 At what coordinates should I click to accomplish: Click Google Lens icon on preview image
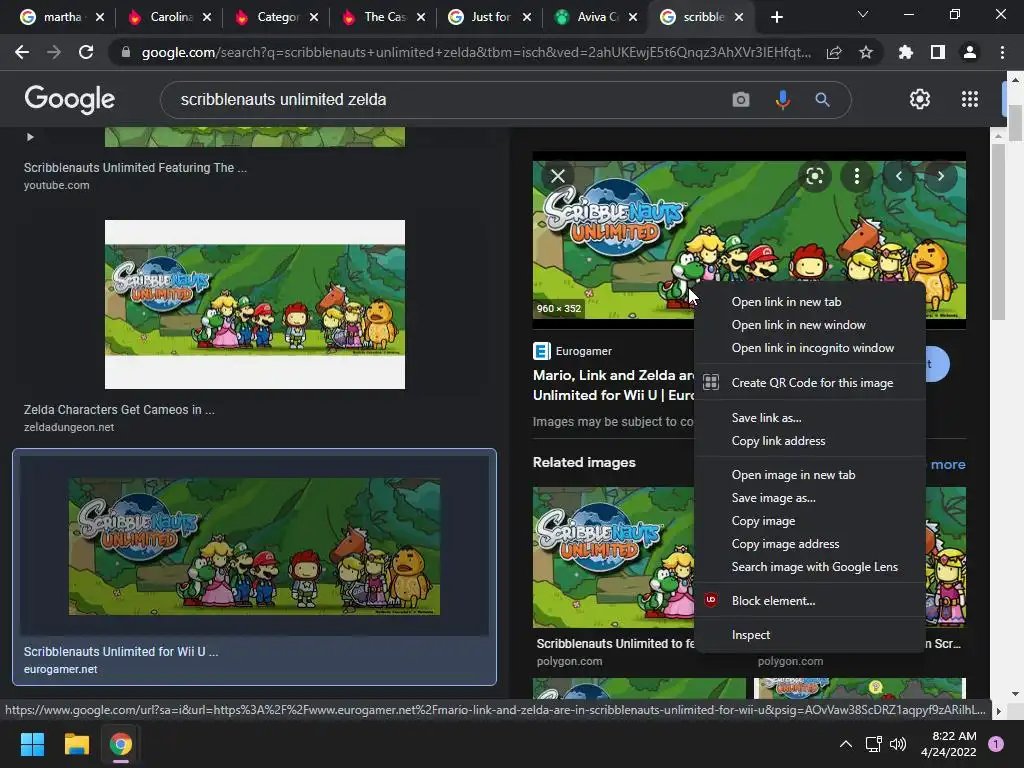814,176
